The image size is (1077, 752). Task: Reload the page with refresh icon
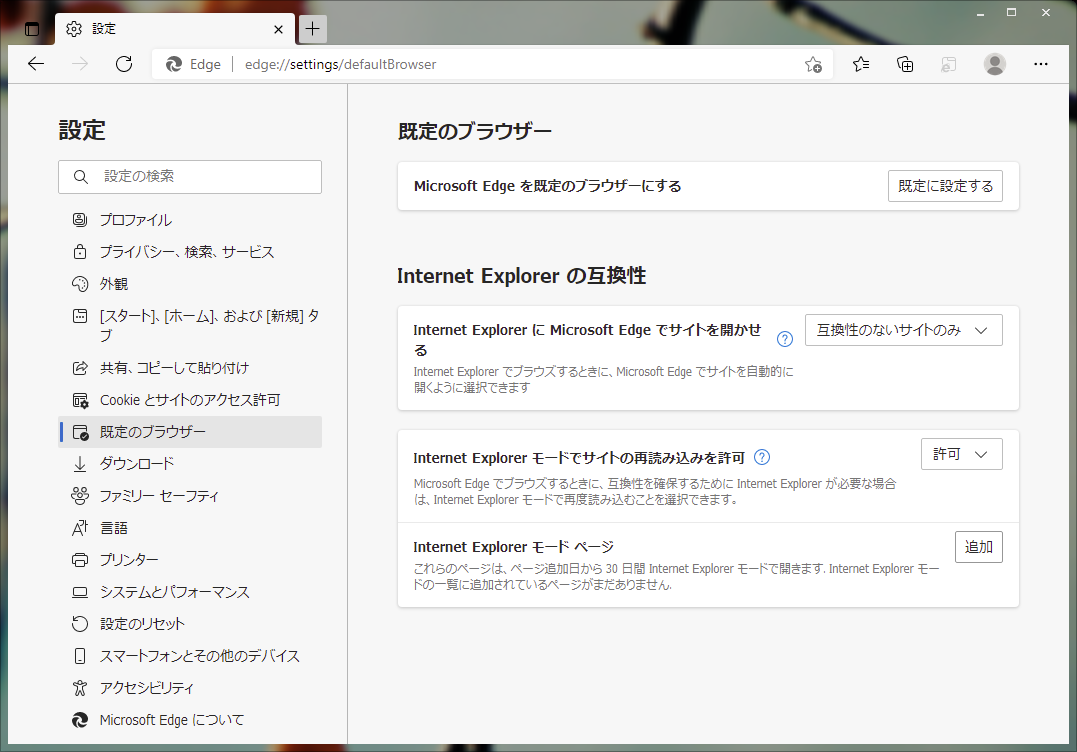[124, 65]
